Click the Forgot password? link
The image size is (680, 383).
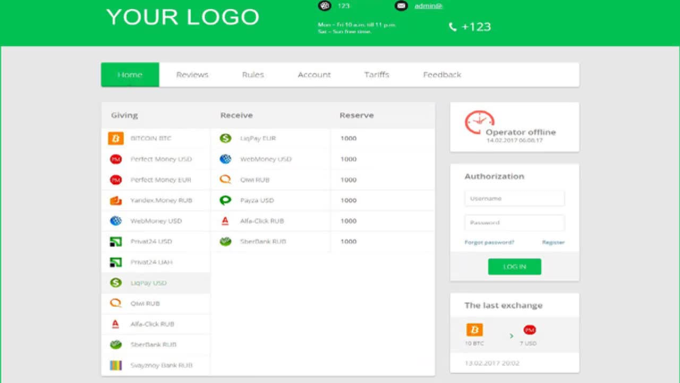[489, 242]
